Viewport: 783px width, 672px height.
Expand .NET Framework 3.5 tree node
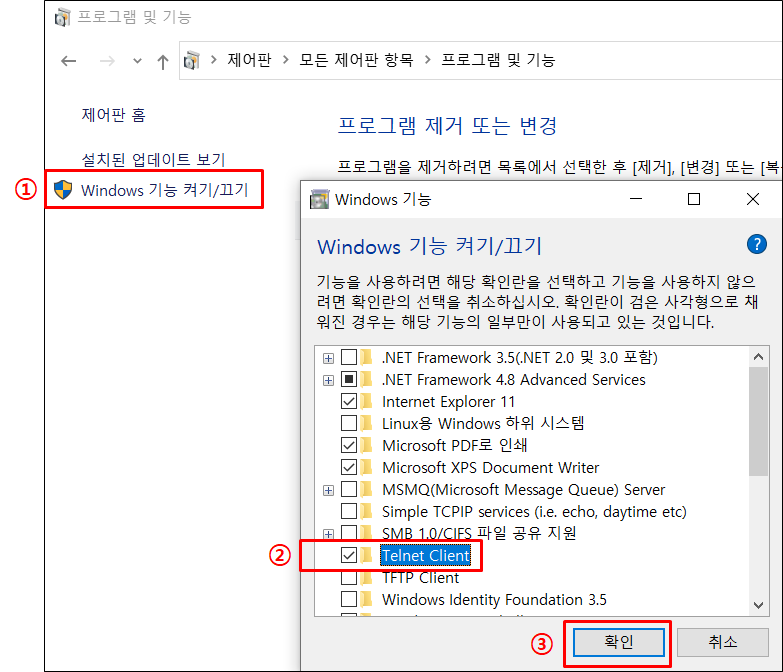(x=328, y=358)
